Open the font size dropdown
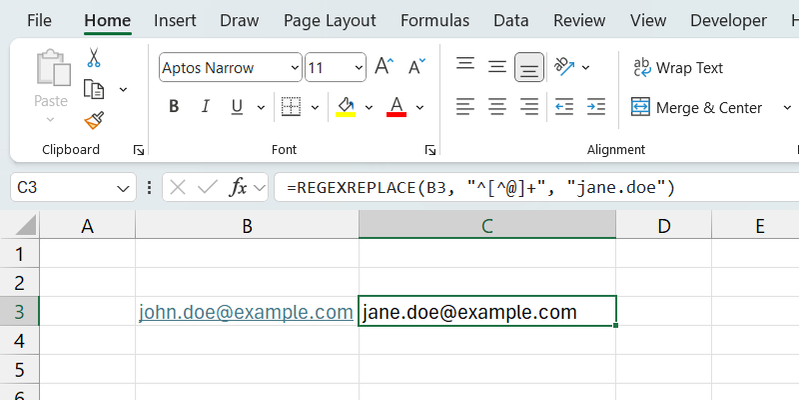Image resolution: width=799 pixels, height=400 pixels. click(x=356, y=68)
